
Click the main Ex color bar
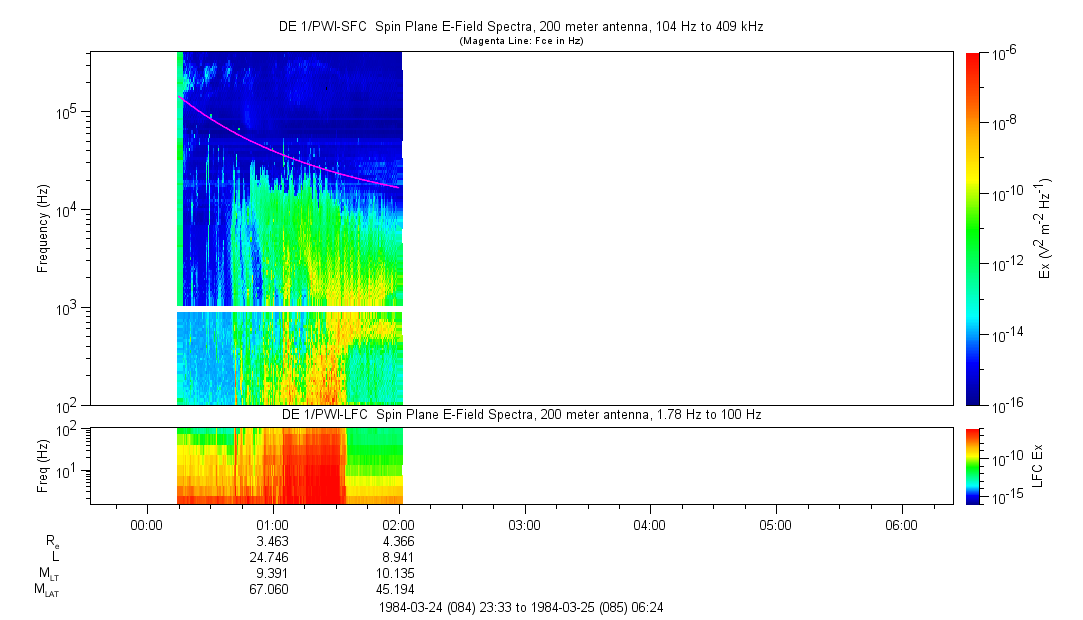[974, 228]
